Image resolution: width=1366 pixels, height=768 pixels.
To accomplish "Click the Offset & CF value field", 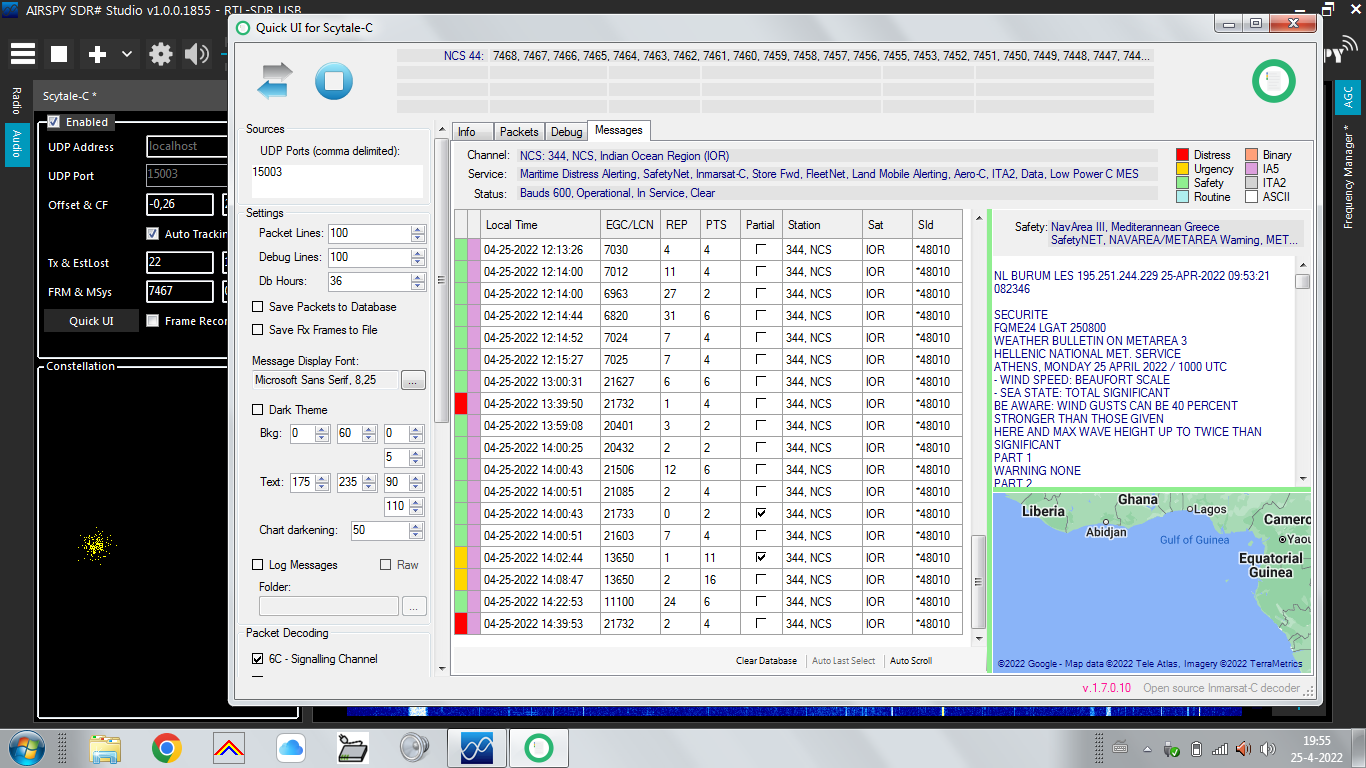I will (x=179, y=205).
